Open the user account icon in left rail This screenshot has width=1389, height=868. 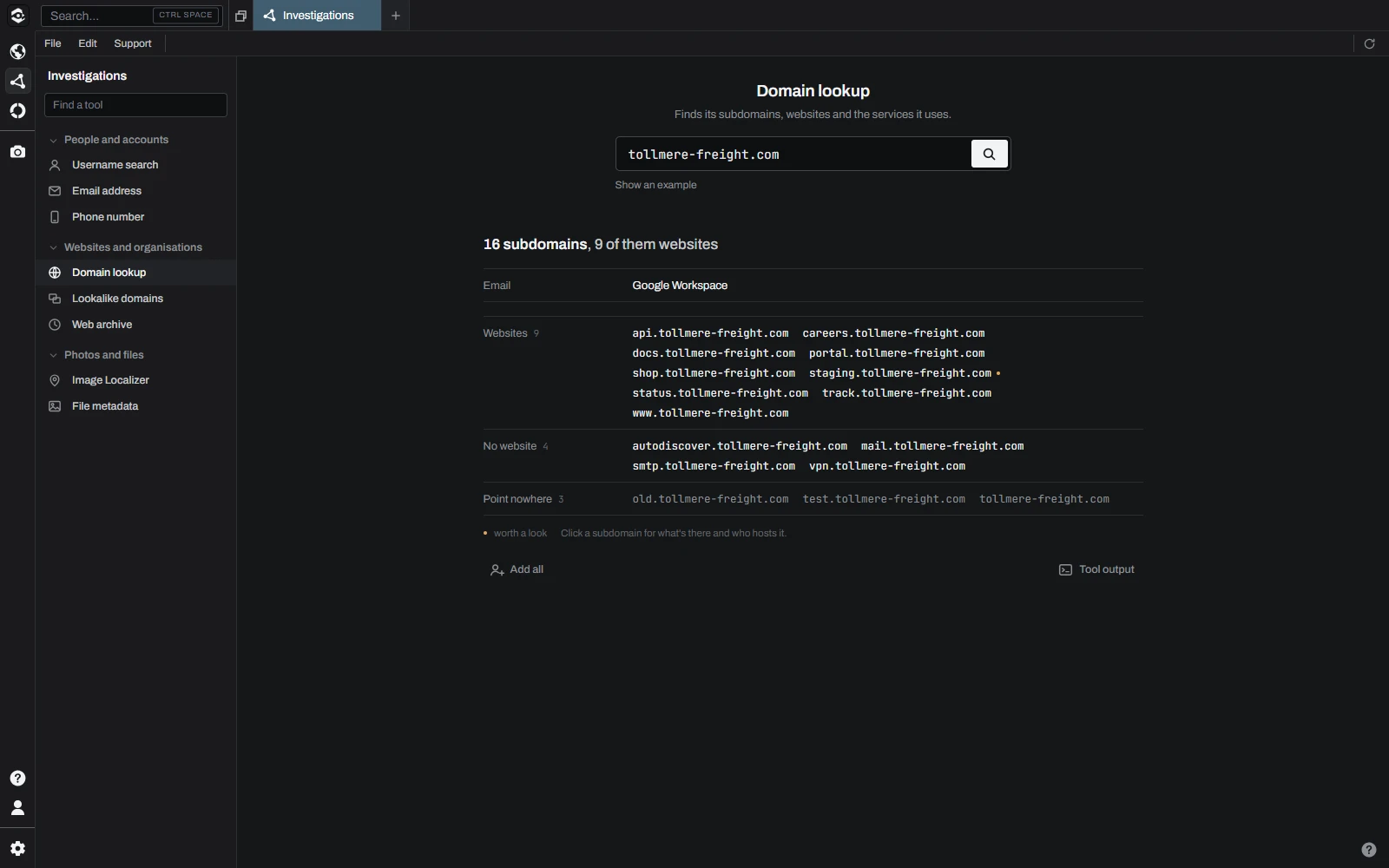pyautogui.click(x=17, y=808)
